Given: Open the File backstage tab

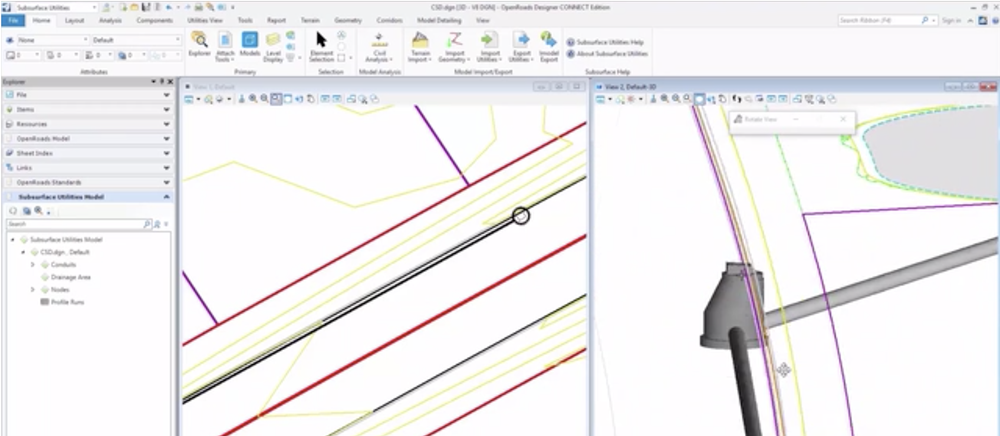Looking at the screenshot, I should (13, 20).
